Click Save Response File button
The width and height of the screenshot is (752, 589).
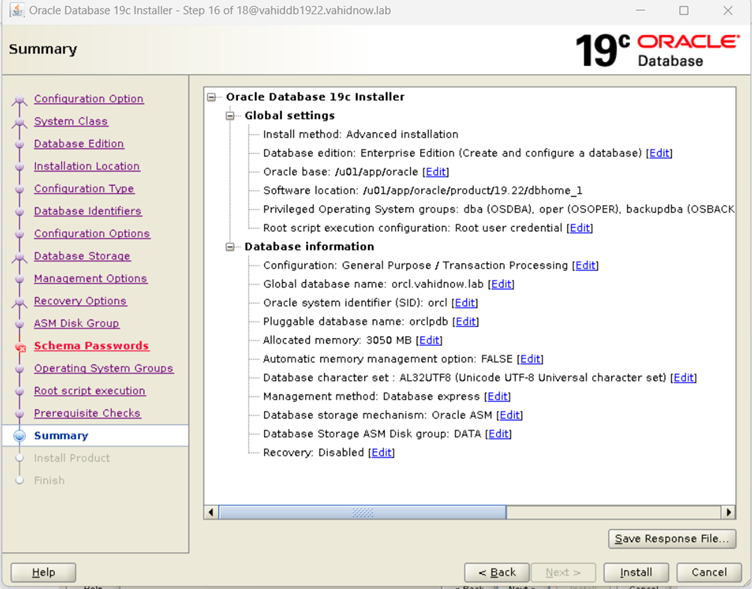[671, 539]
